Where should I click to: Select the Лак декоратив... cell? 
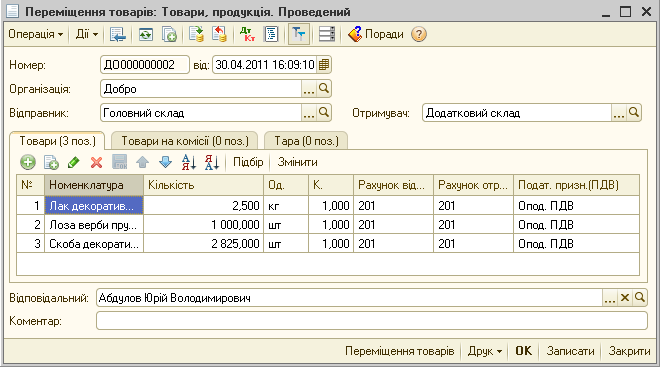pyautogui.click(x=94, y=206)
